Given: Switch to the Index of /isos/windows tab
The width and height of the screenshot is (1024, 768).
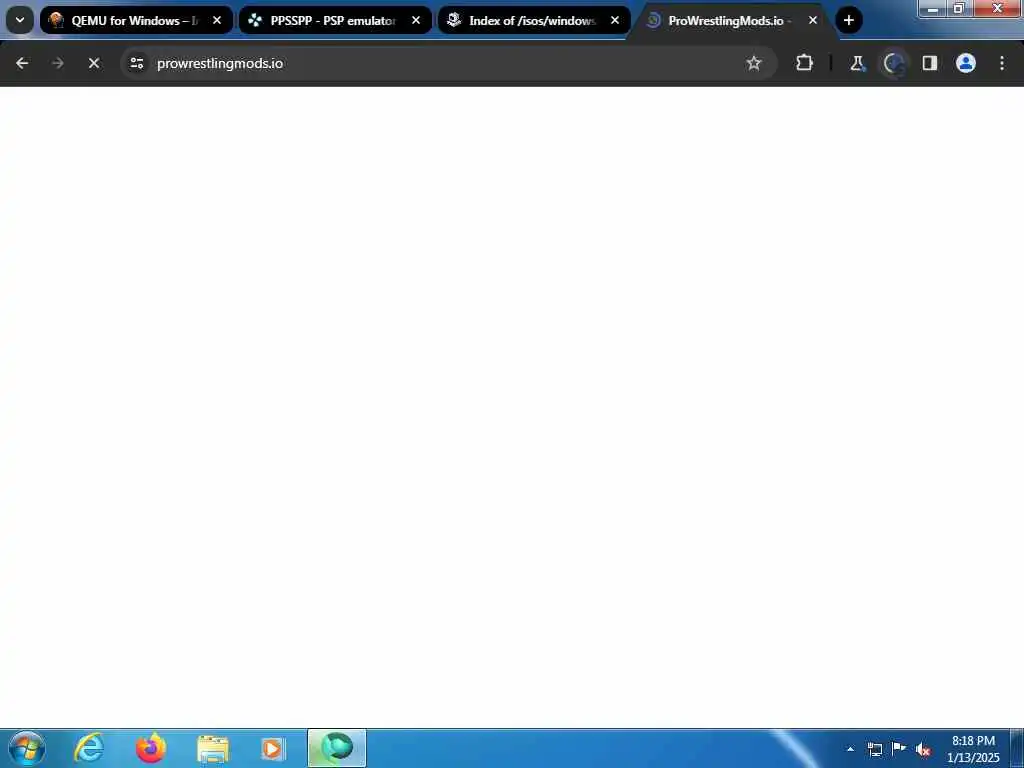Looking at the screenshot, I should (x=534, y=20).
